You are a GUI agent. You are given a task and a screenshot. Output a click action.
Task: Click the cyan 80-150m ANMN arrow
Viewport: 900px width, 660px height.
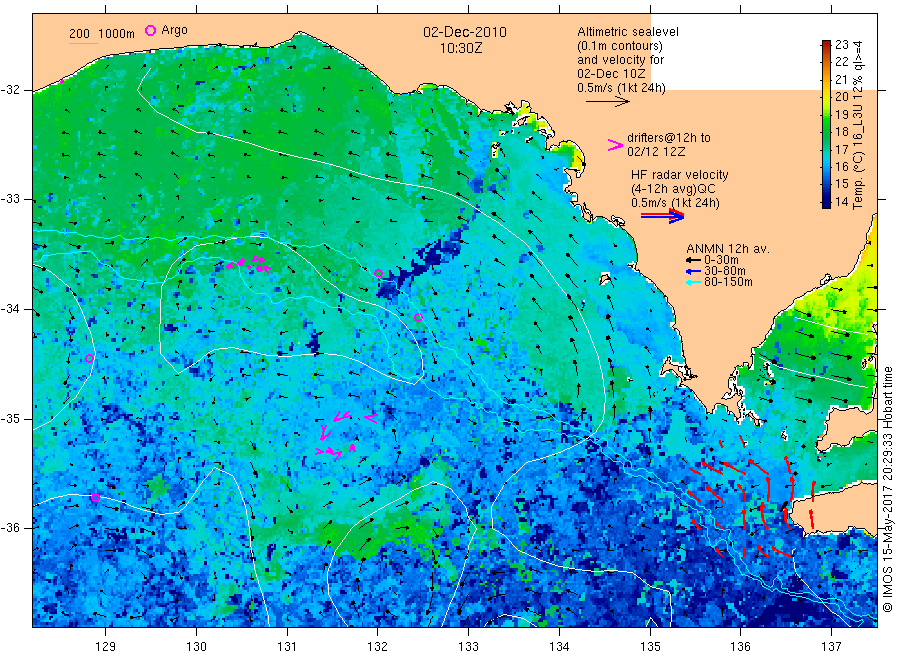[693, 282]
